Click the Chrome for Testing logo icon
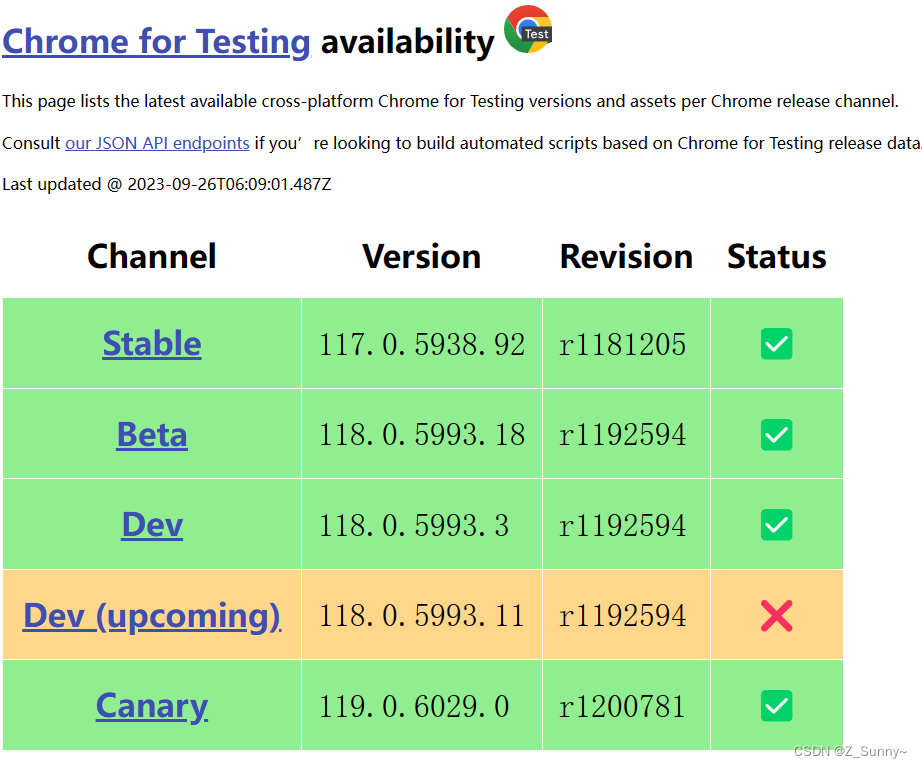Image resolution: width=922 pixels, height=768 pixels. [x=528, y=30]
